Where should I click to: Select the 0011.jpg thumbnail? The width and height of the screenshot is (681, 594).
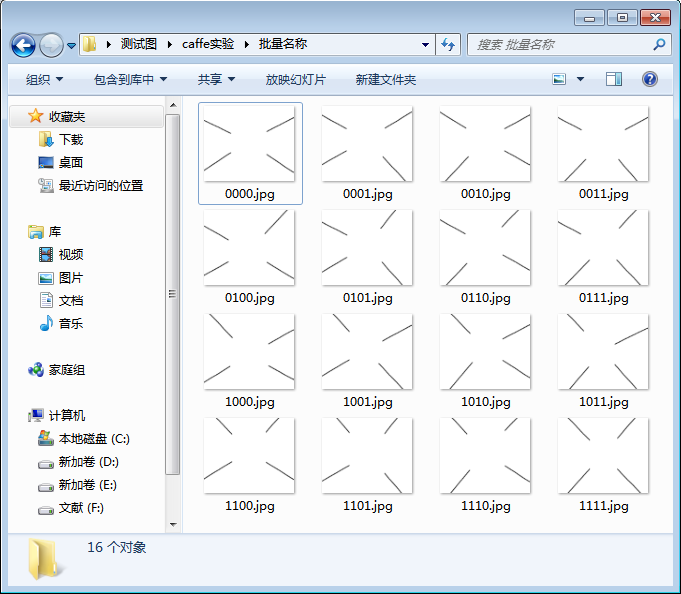click(x=603, y=144)
